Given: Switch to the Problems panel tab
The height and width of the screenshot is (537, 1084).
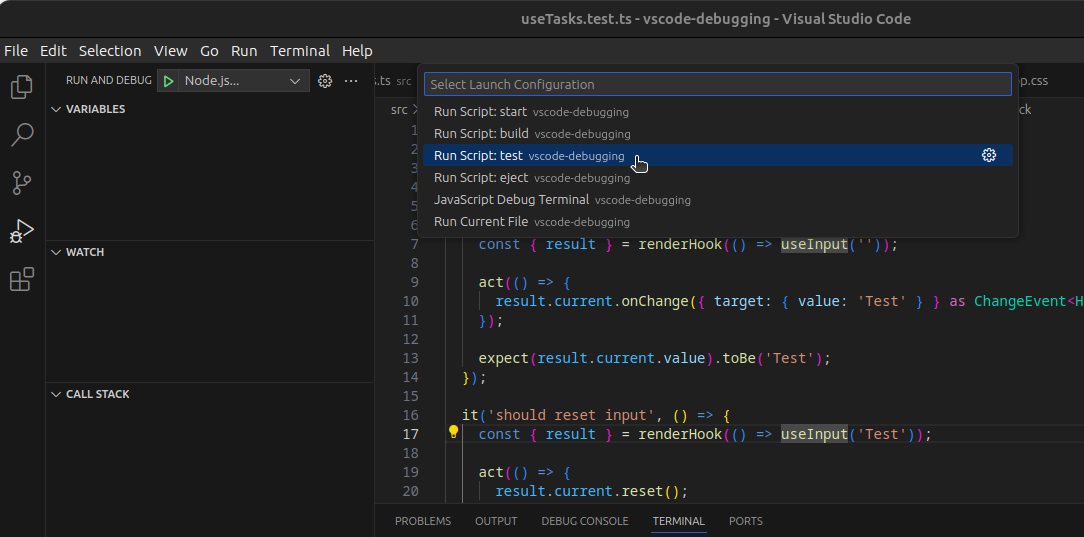Looking at the screenshot, I should click(423, 521).
